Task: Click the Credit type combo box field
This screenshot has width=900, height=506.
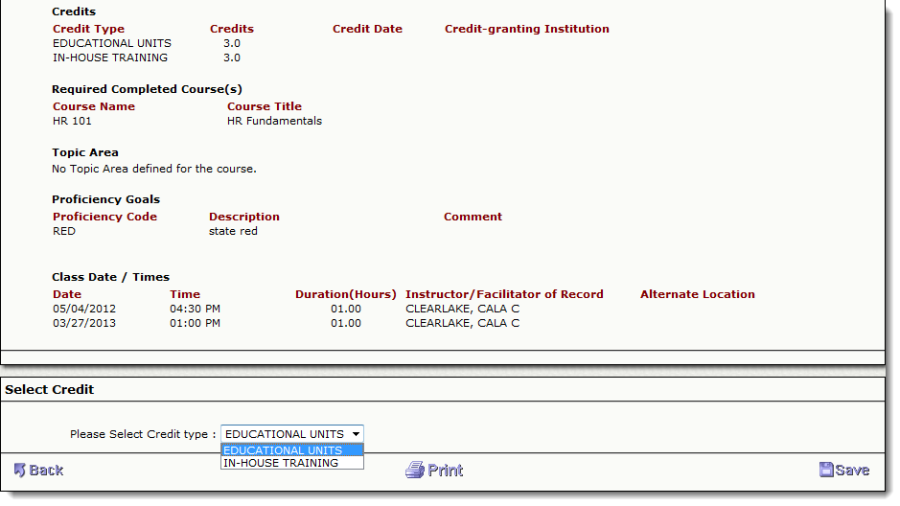Action: 283,434
